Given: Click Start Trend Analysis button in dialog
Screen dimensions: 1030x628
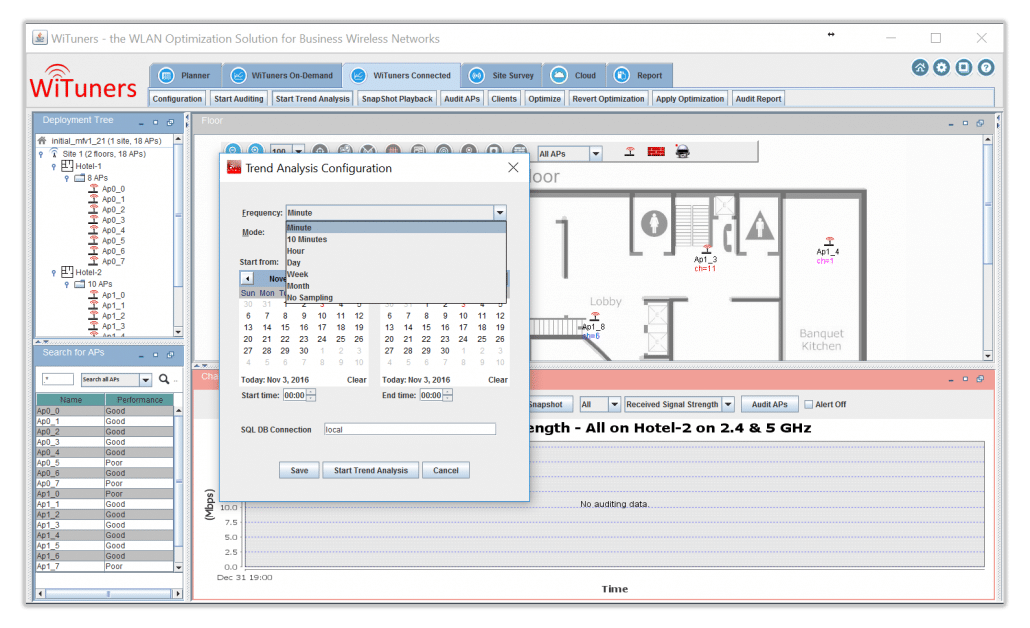Looking at the screenshot, I should pos(370,470).
